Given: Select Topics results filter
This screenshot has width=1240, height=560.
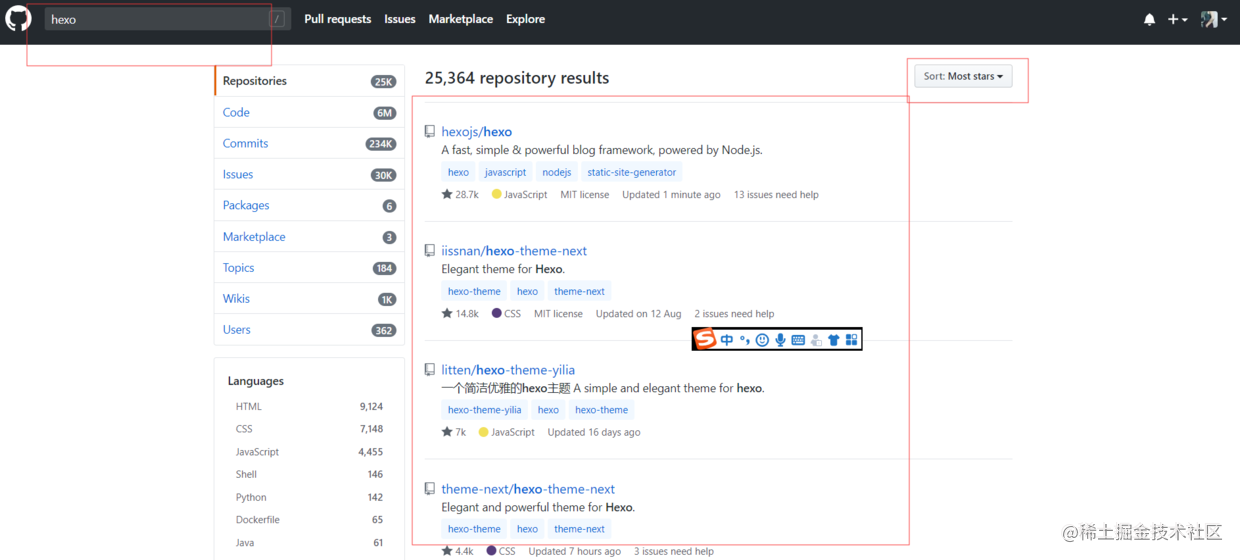Looking at the screenshot, I should point(309,268).
